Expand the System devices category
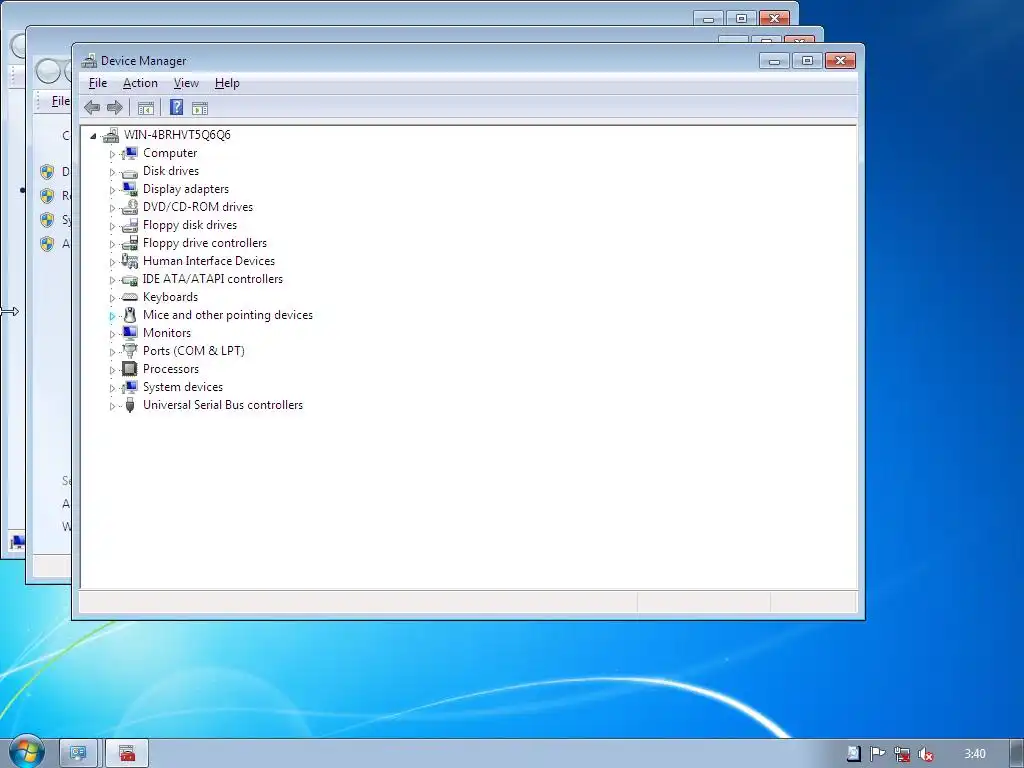Image resolution: width=1024 pixels, height=768 pixels. tap(112, 388)
